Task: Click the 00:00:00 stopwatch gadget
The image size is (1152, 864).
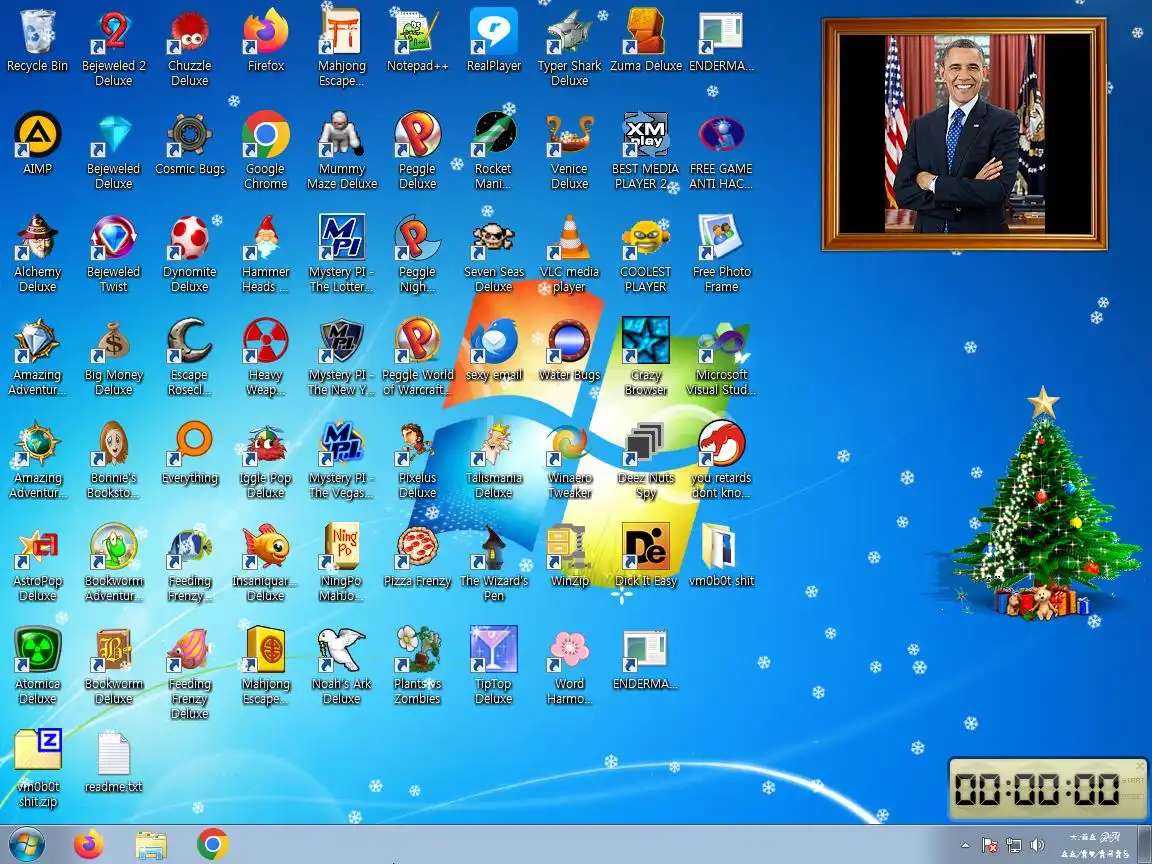Action: coord(1047,789)
